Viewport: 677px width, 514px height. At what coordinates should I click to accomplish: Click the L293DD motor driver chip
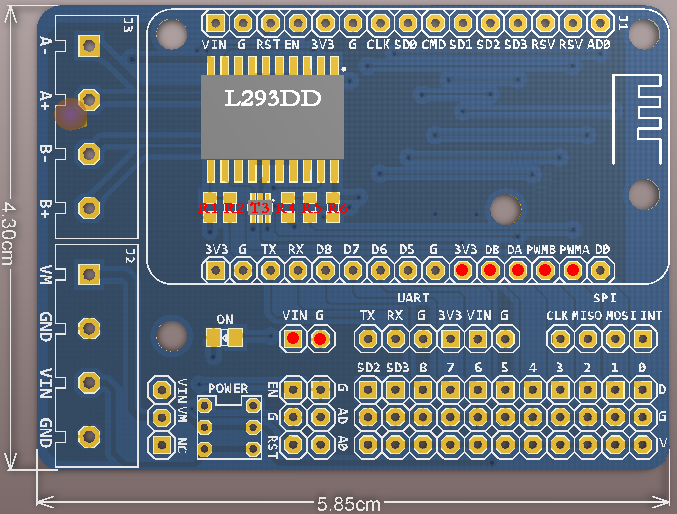(272, 113)
